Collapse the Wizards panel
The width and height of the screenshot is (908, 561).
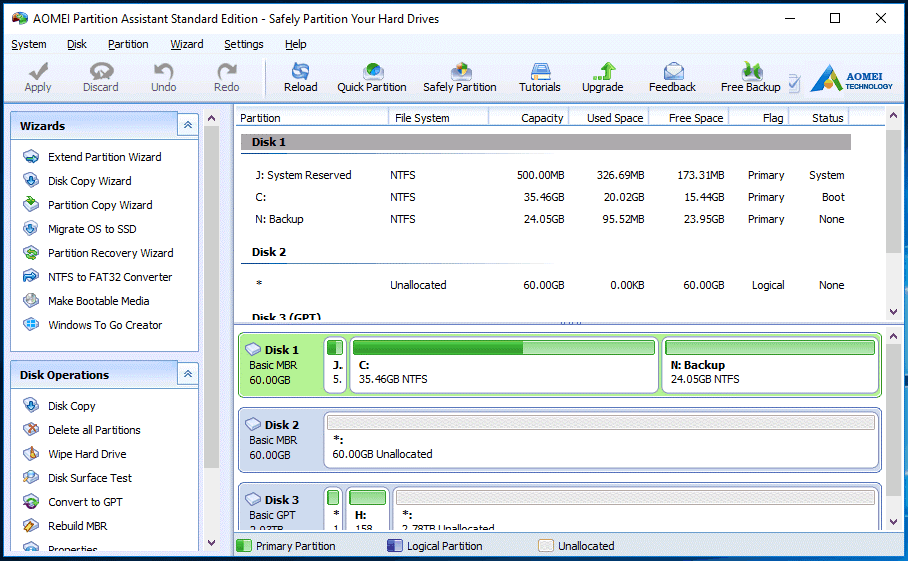point(188,125)
